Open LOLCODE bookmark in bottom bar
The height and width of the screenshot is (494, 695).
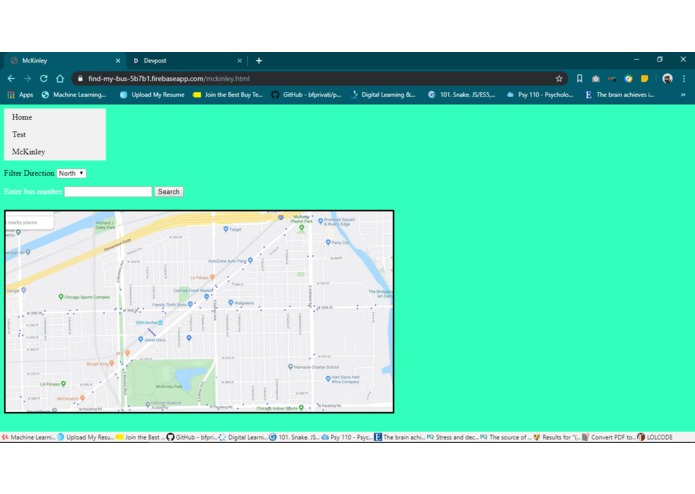point(655,437)
